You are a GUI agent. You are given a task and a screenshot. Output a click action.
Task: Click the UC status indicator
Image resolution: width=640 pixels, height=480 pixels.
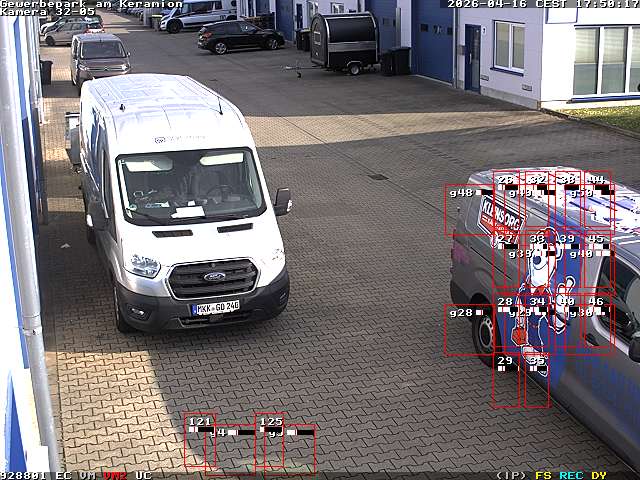pos(143,475)
